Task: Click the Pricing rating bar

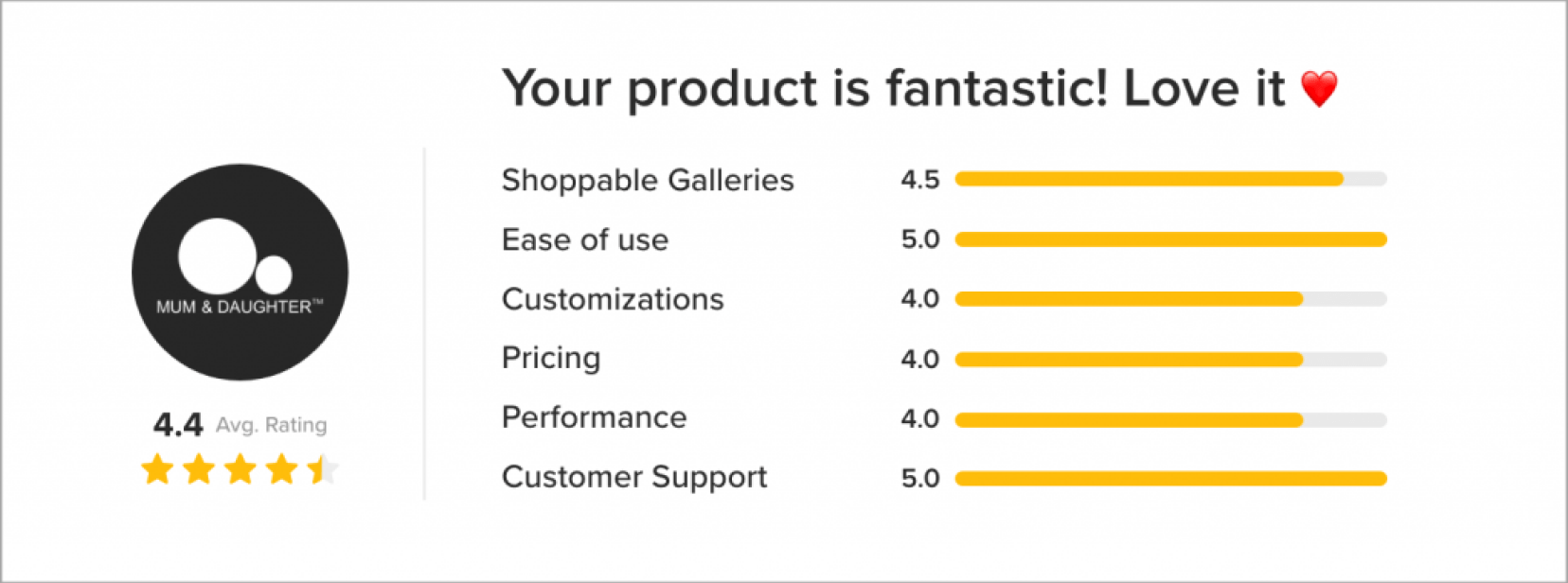Action: pyautogui.click(x=1170, y=360)
